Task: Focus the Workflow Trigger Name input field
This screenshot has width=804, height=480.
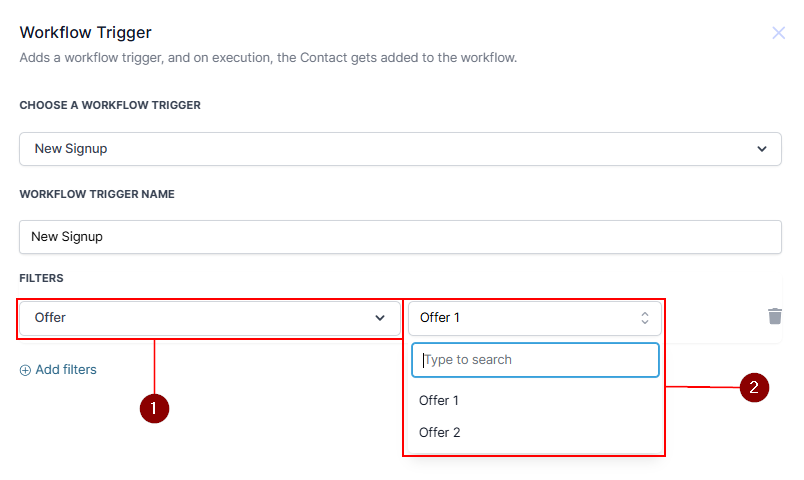Action: pyautogui.click(x=400, y=237)
